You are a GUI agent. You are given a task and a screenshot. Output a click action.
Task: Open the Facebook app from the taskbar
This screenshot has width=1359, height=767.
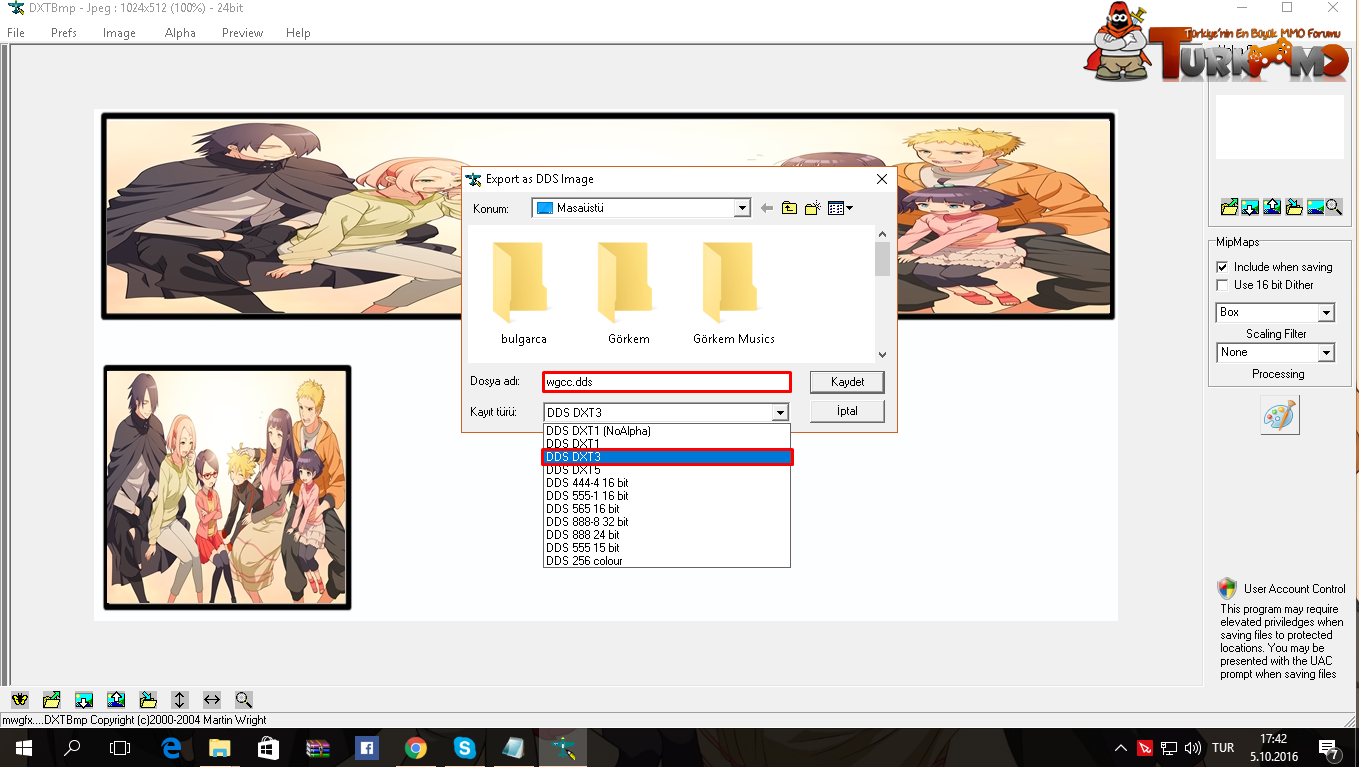366,747
